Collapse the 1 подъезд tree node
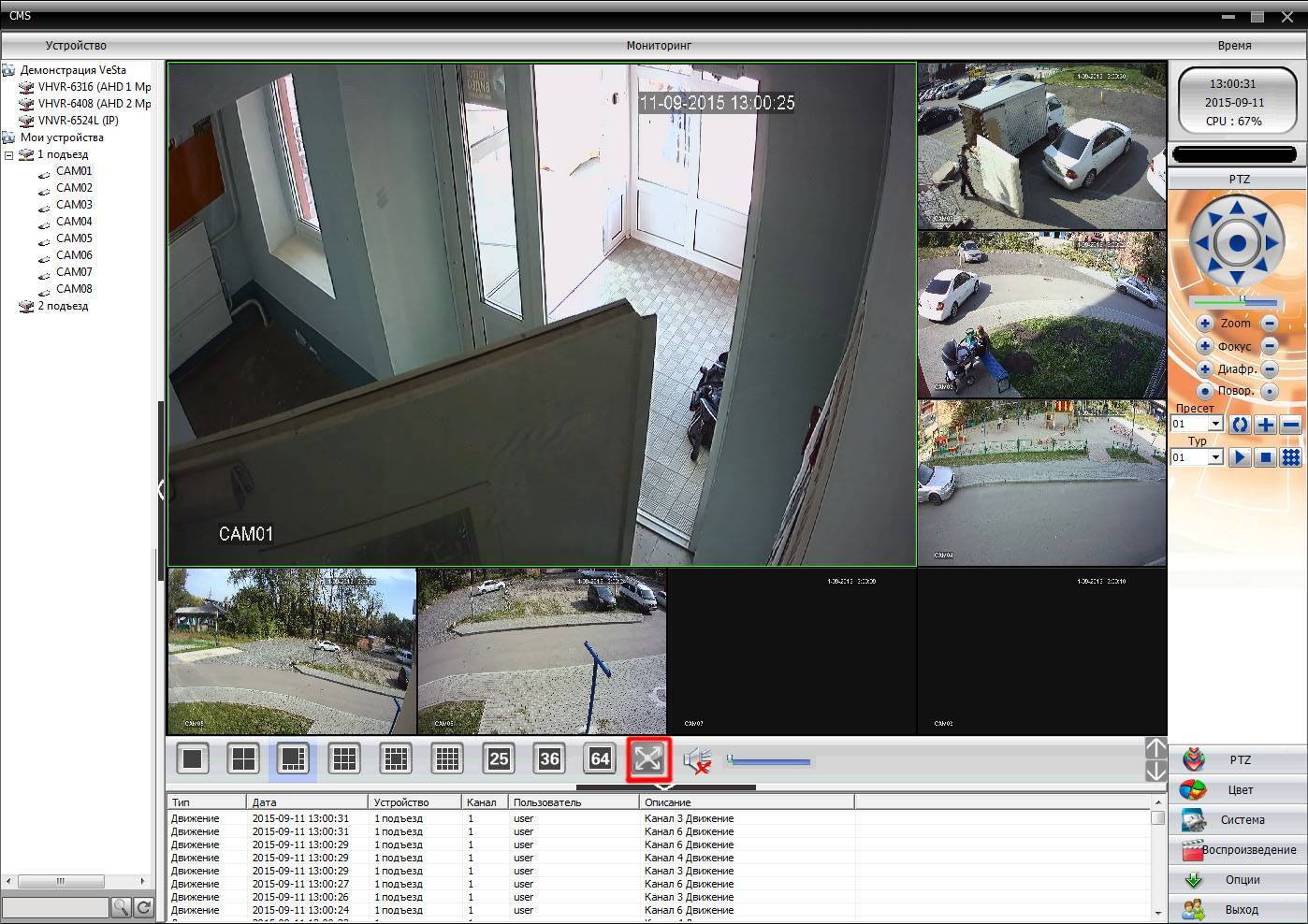This screenshot has height=924, width=1308. coord(9,155)
